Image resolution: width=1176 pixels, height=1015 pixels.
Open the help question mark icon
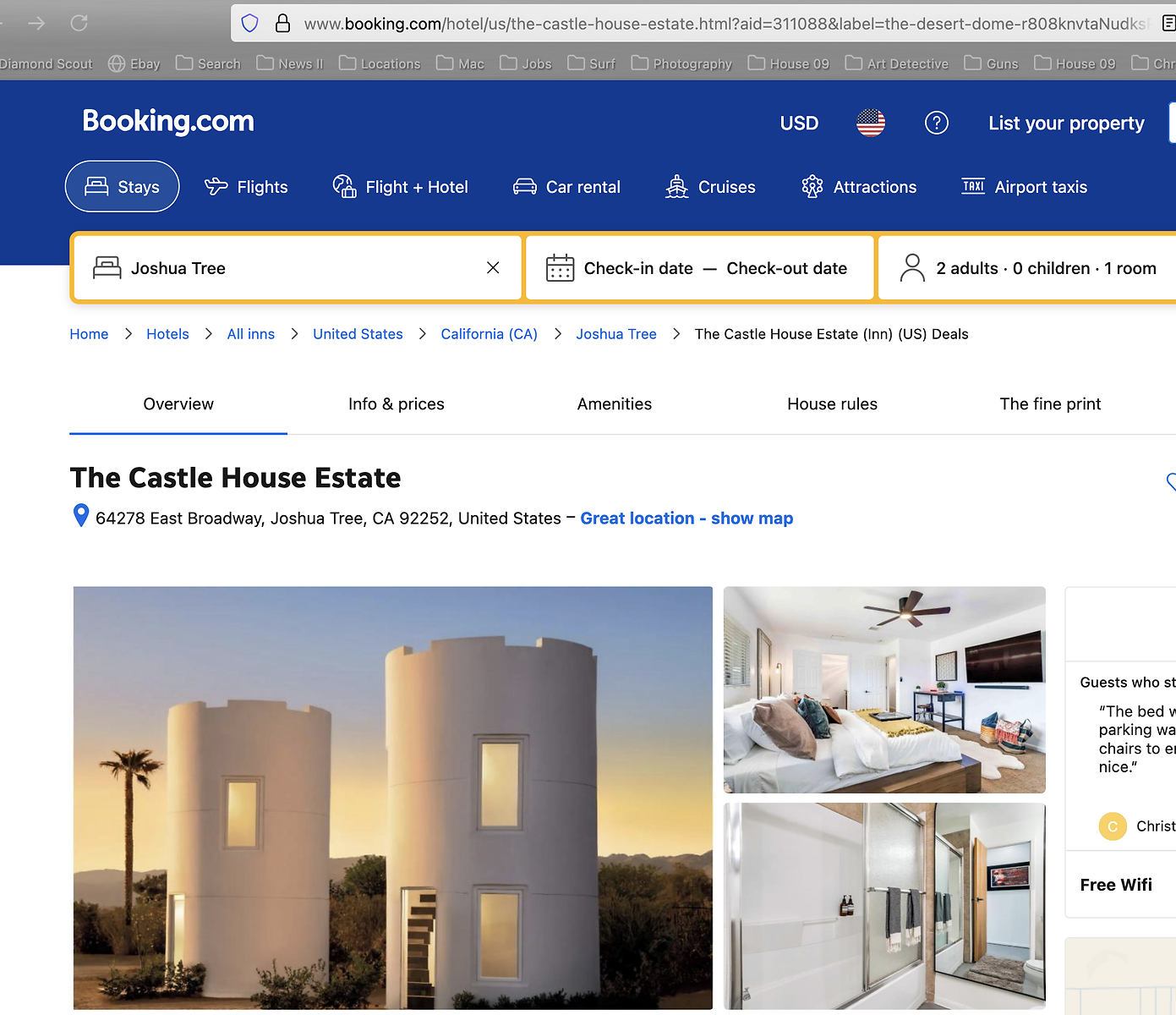click(936, 123)
